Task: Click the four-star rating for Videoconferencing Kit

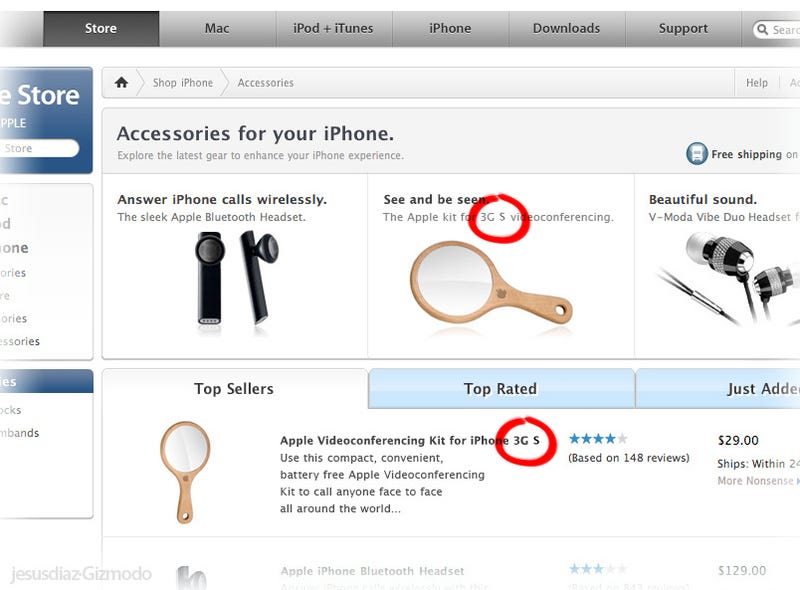Action: click(x=597, y=438)
